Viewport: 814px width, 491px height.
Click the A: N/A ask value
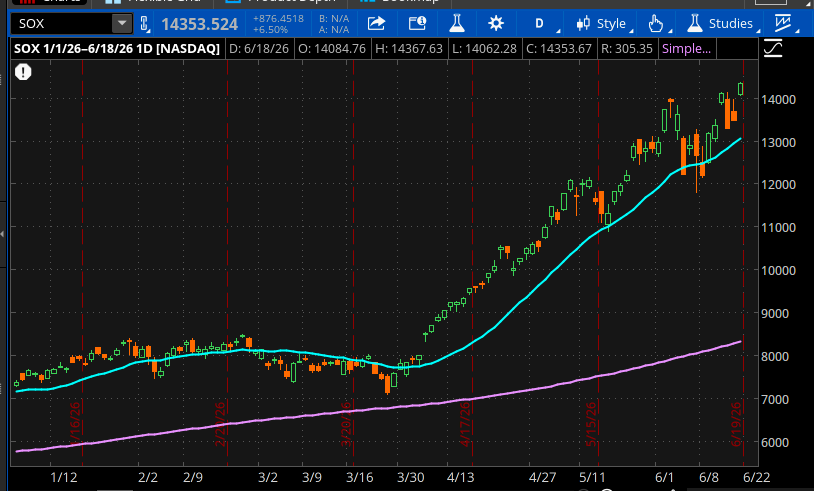tap(334, 30)
